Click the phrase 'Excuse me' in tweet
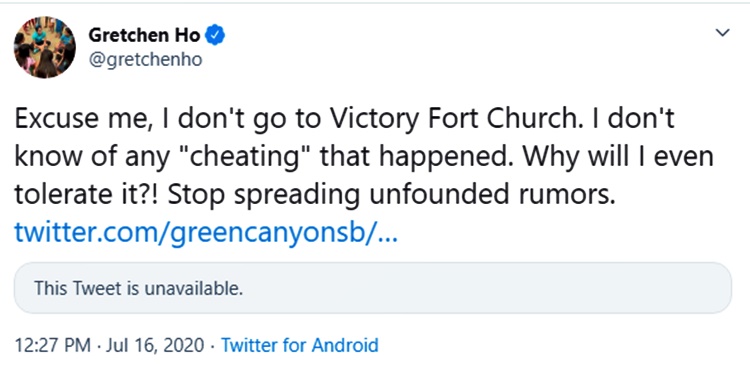Image resolution: width=750 pixels, height=376 pixels. [x=79, y=118]
